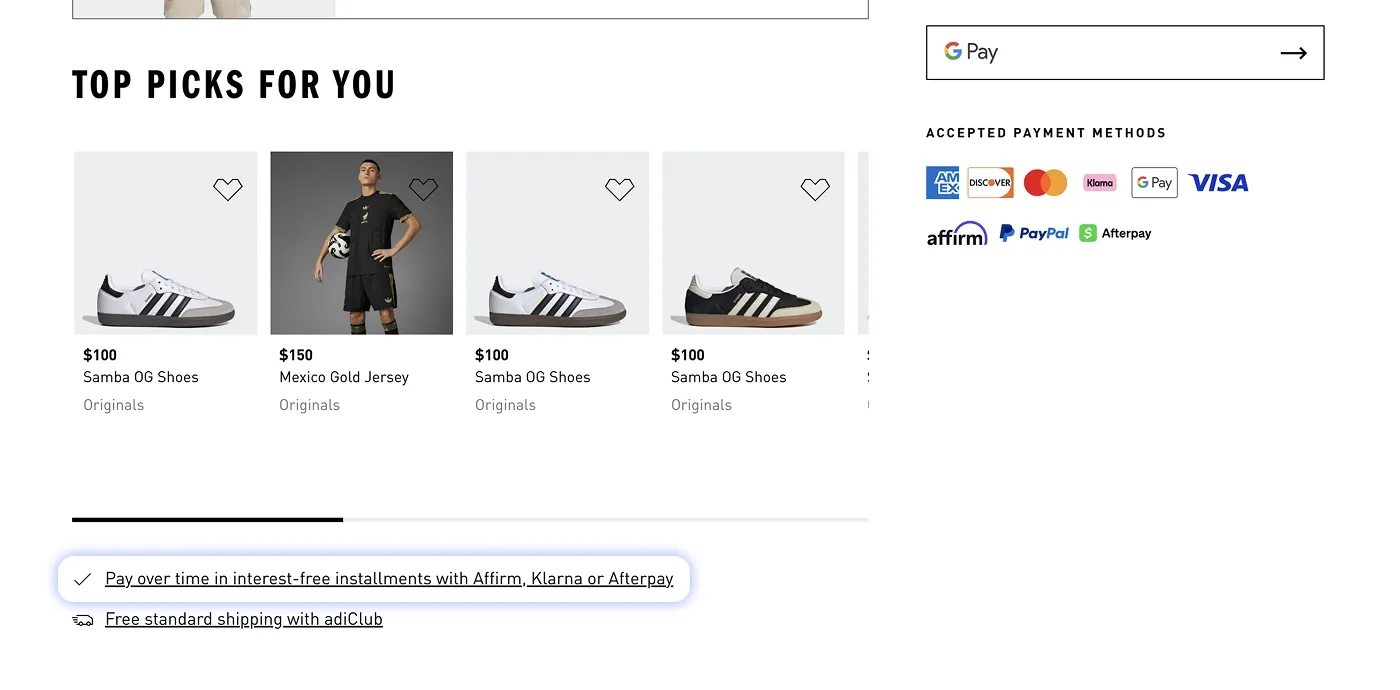This screenshot has height=690, width=1400.
Task: Click the Visa payment logo
Action: (x=1218, y=182)
